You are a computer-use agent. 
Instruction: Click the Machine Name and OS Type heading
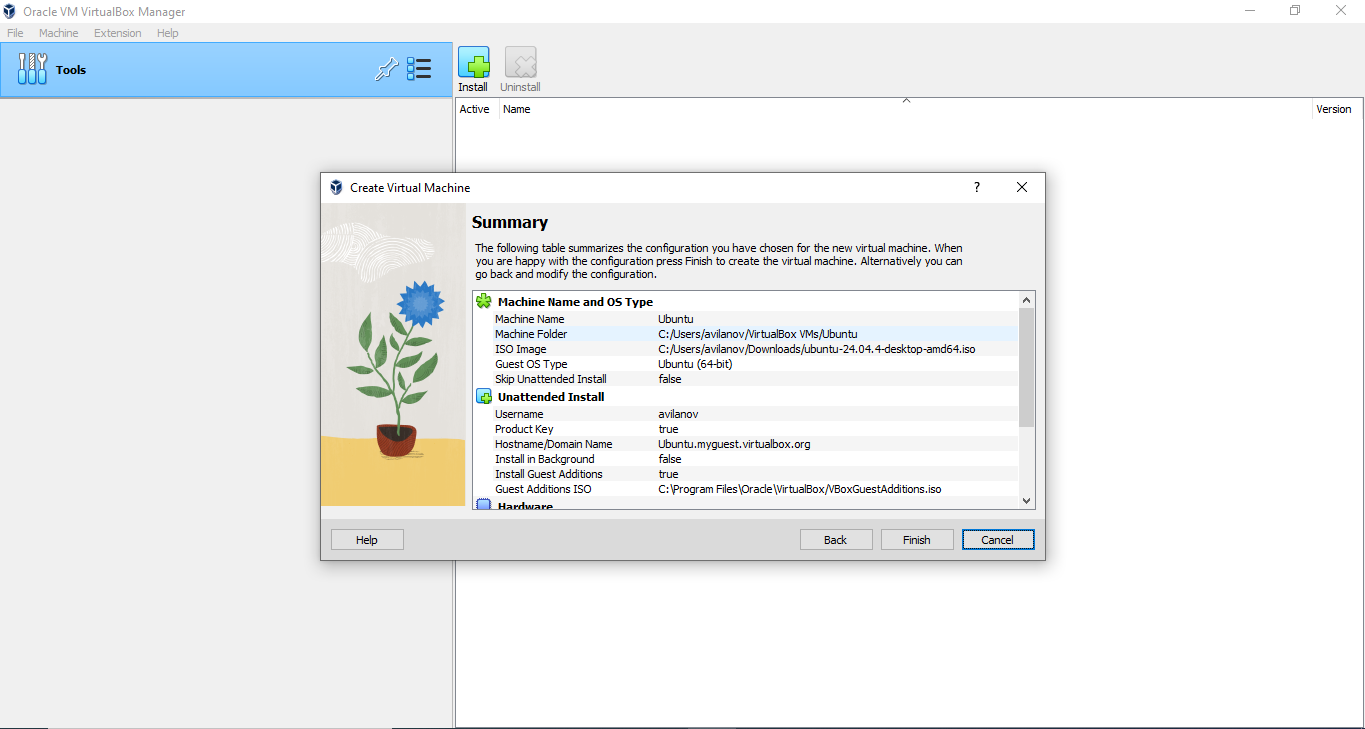click(575, 302)
